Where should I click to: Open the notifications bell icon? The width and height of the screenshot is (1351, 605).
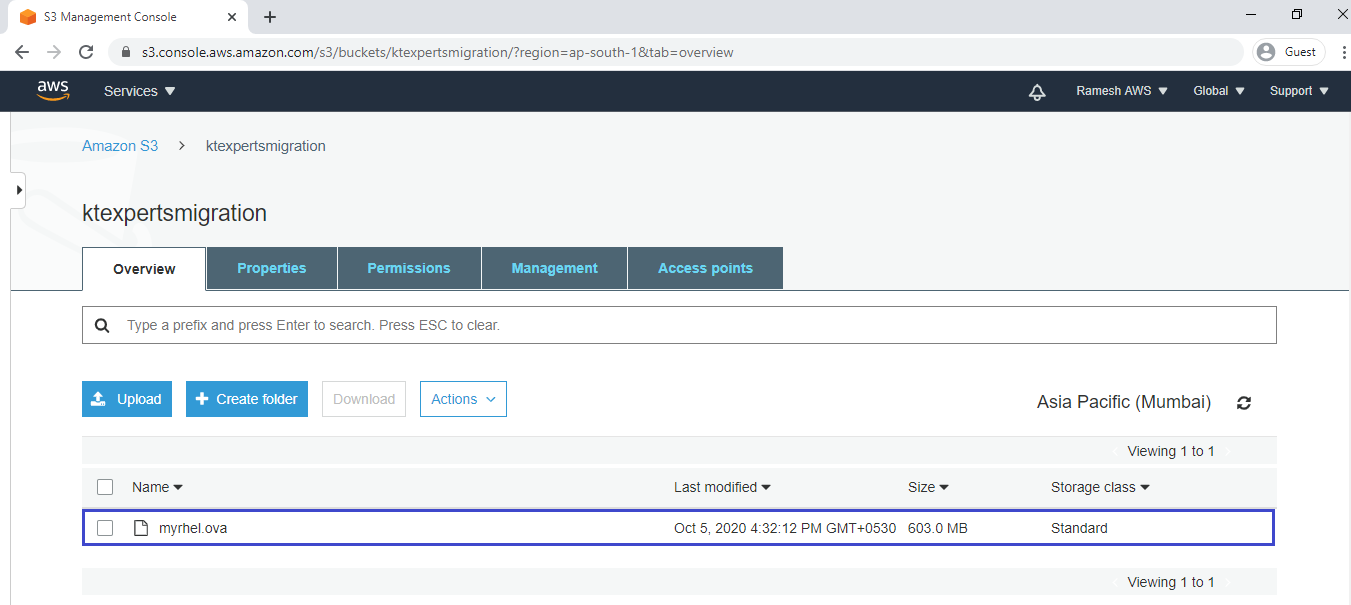(1037, 92)
